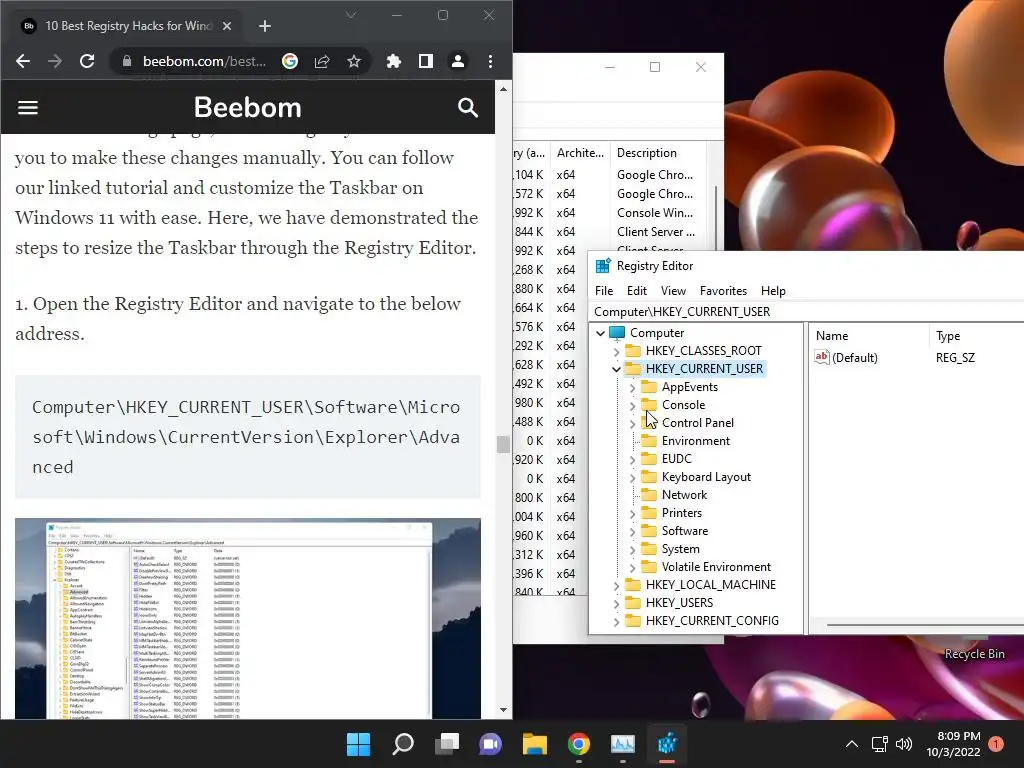Open Chrome extensions puzzle icon

click(394, 61)
